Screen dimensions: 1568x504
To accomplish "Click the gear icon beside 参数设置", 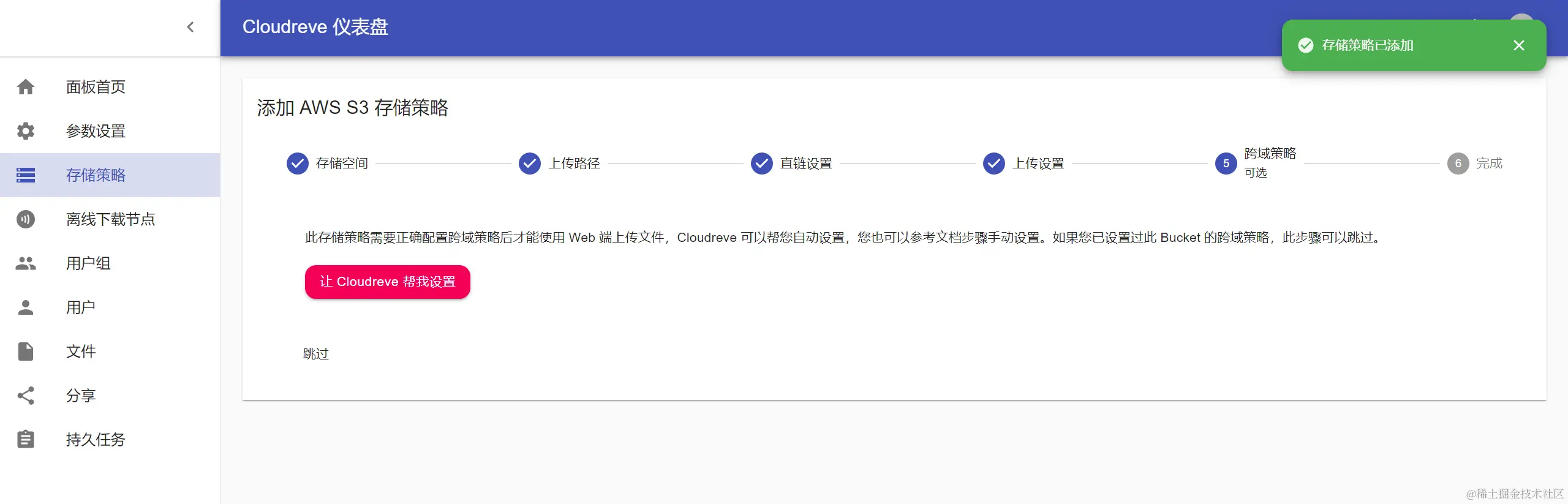I will coord(26,131).
